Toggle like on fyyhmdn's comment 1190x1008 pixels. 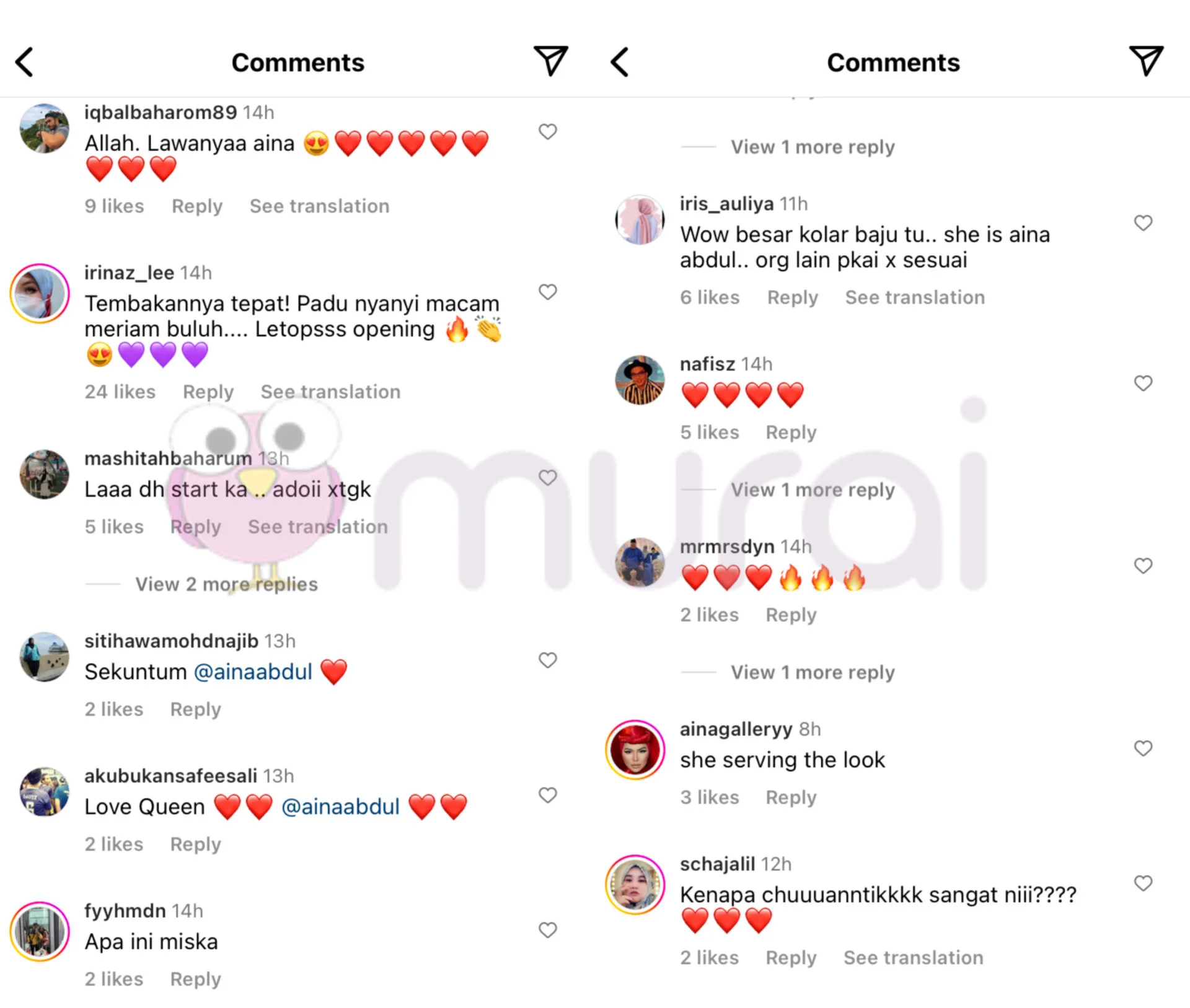(547, 930)
